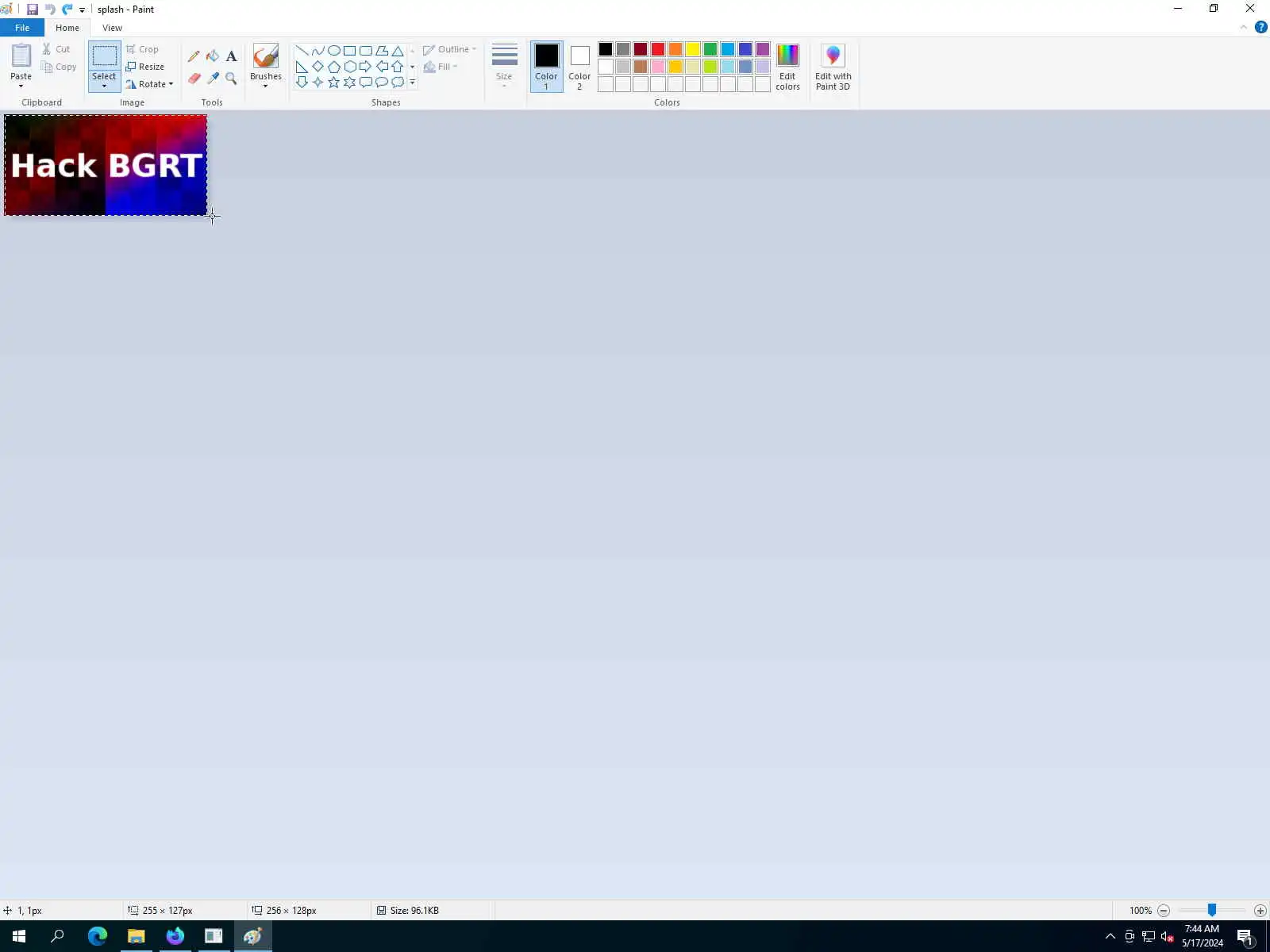This screenshot has height=952, width=1270.
Task: Open Windows Start menu
Action: [19, 936]
